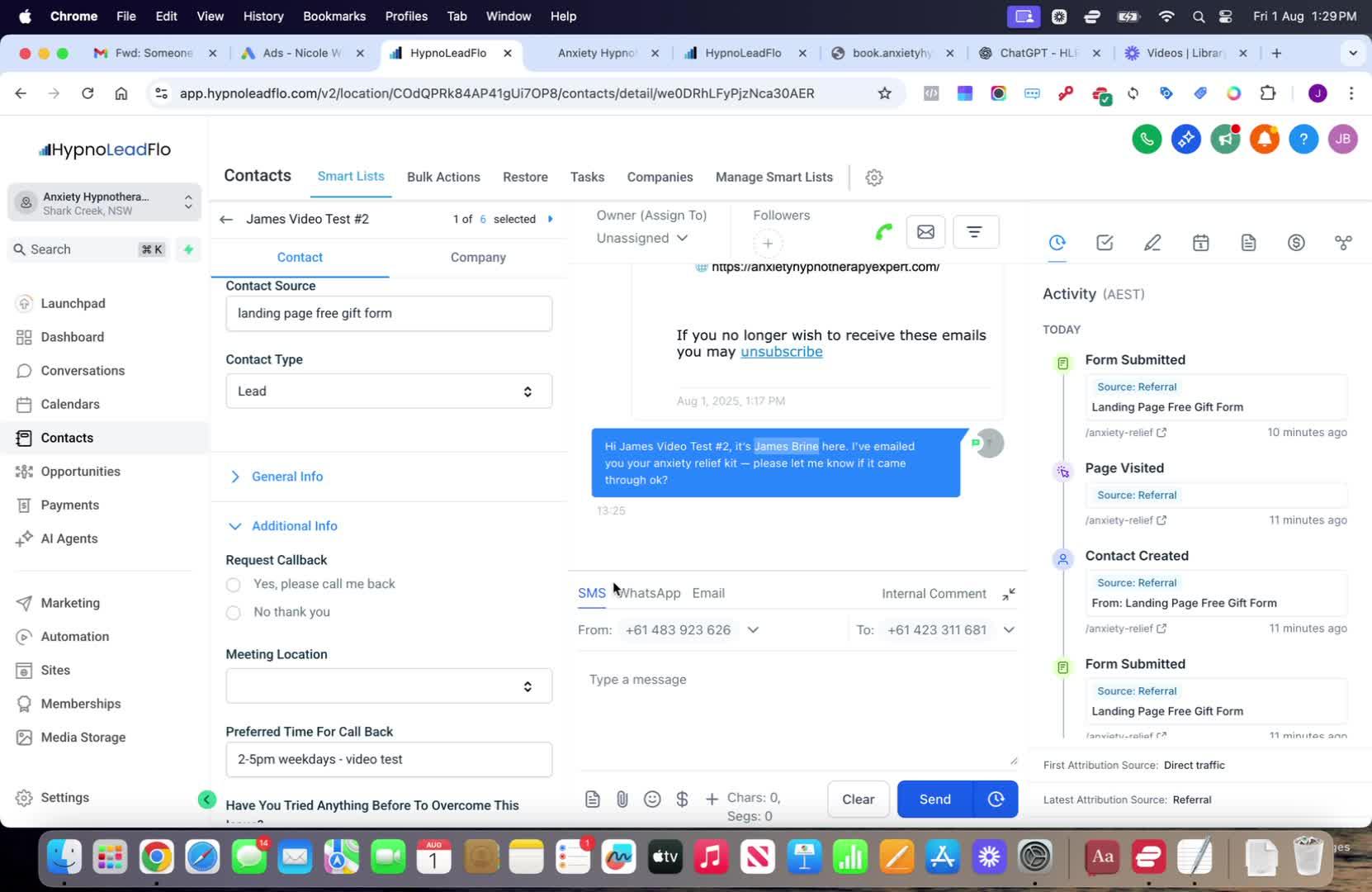Open the Meeting Location dropdown

coord(389,686)
